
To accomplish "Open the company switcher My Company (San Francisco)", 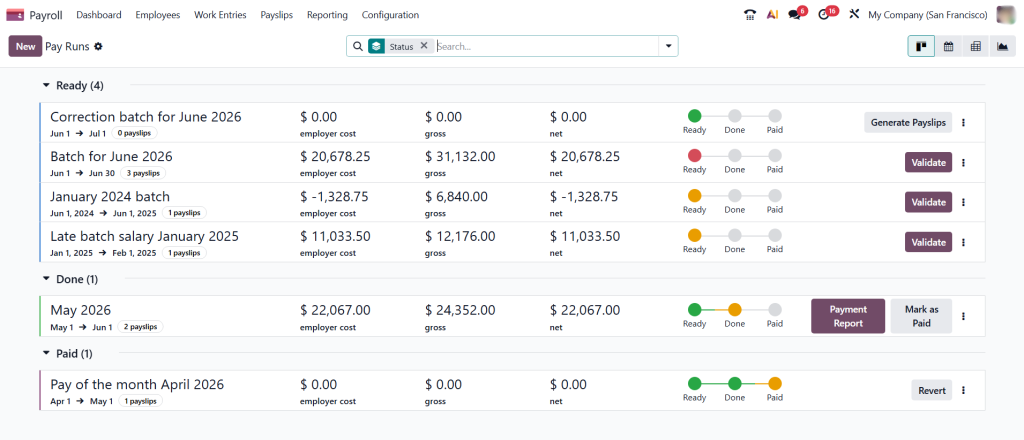I will pyautogui.click(x=927, y=14).
